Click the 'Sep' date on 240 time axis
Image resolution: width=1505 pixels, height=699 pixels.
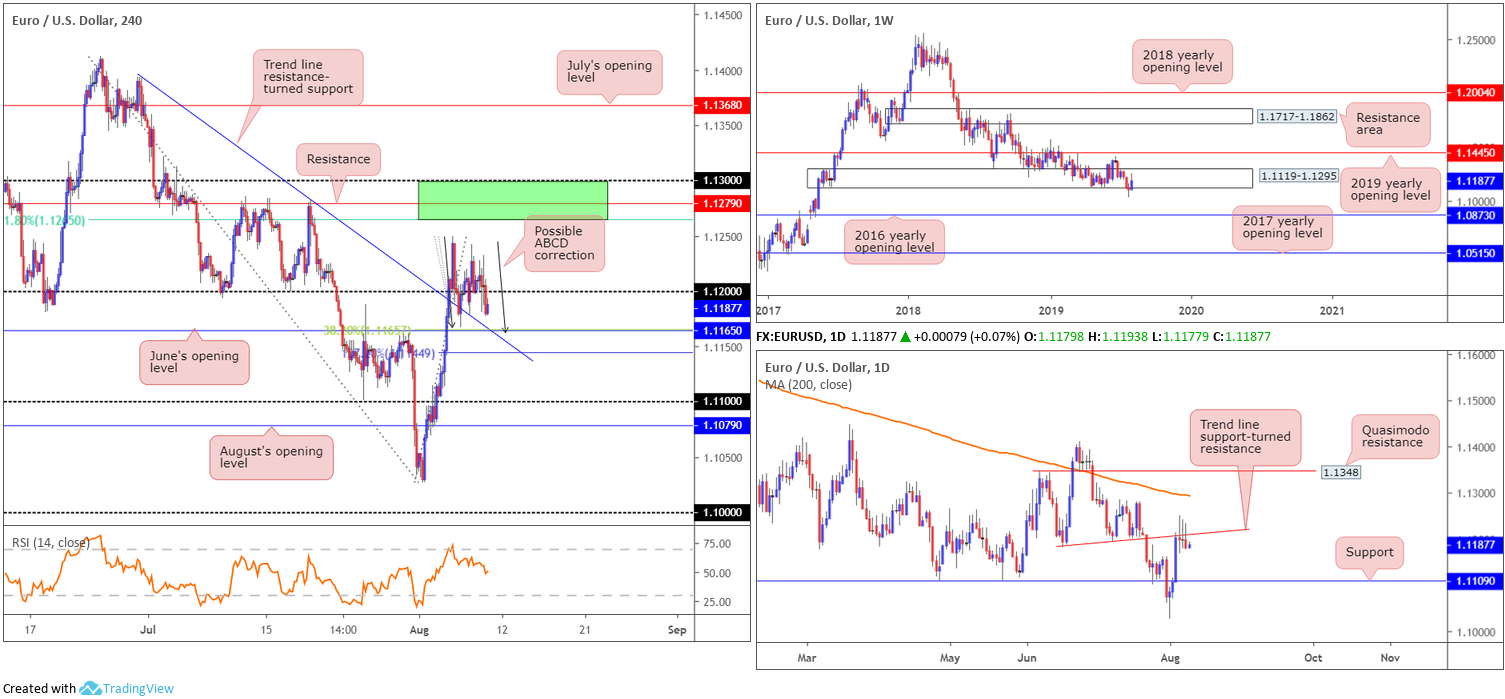pyautogui.click(x=677, y=631)
